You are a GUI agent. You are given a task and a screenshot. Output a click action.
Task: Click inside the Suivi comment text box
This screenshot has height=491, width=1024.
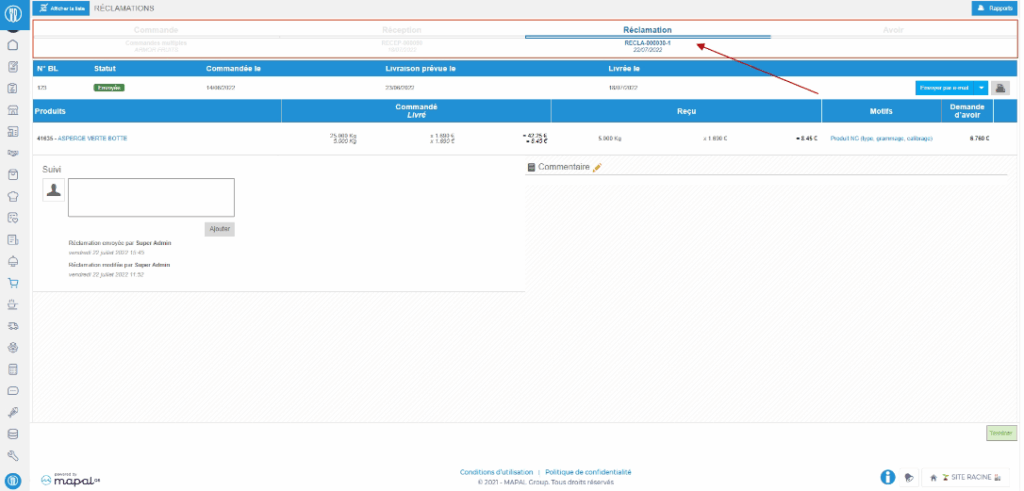[x=151, y=197]
